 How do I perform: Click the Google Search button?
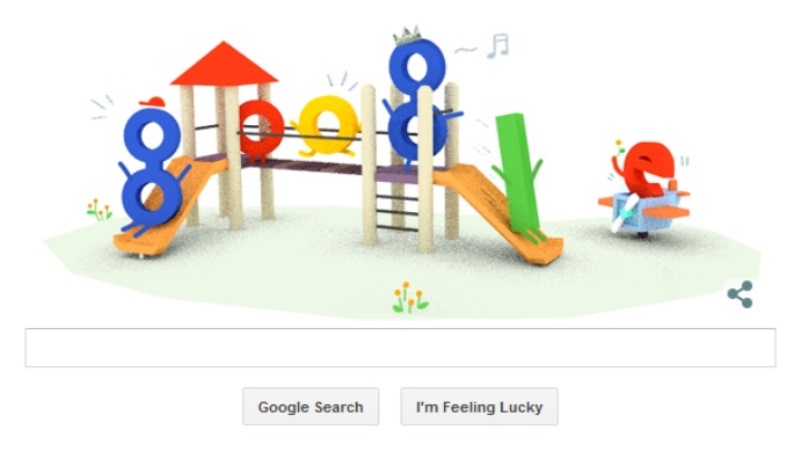pyautogui.click(x=311, y=406)
